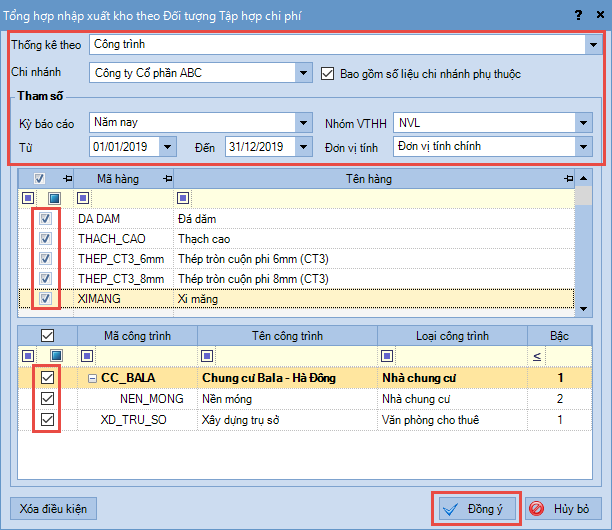This screenshot has height=530, width=612.
Task: Click item grid scrollbar up arrow
Action: tap(584, 178)
